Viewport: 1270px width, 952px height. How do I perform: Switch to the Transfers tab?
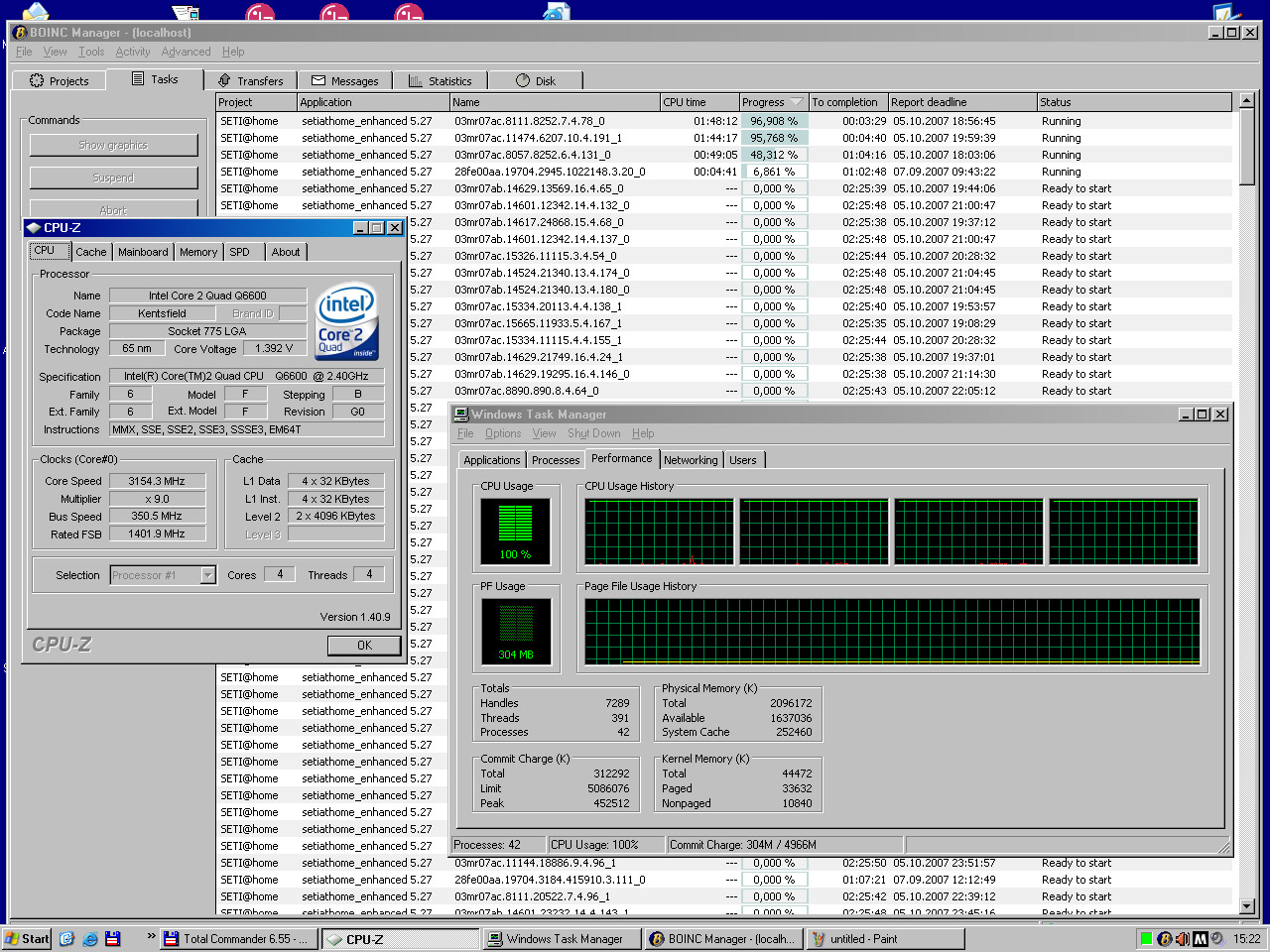point(250,81)
